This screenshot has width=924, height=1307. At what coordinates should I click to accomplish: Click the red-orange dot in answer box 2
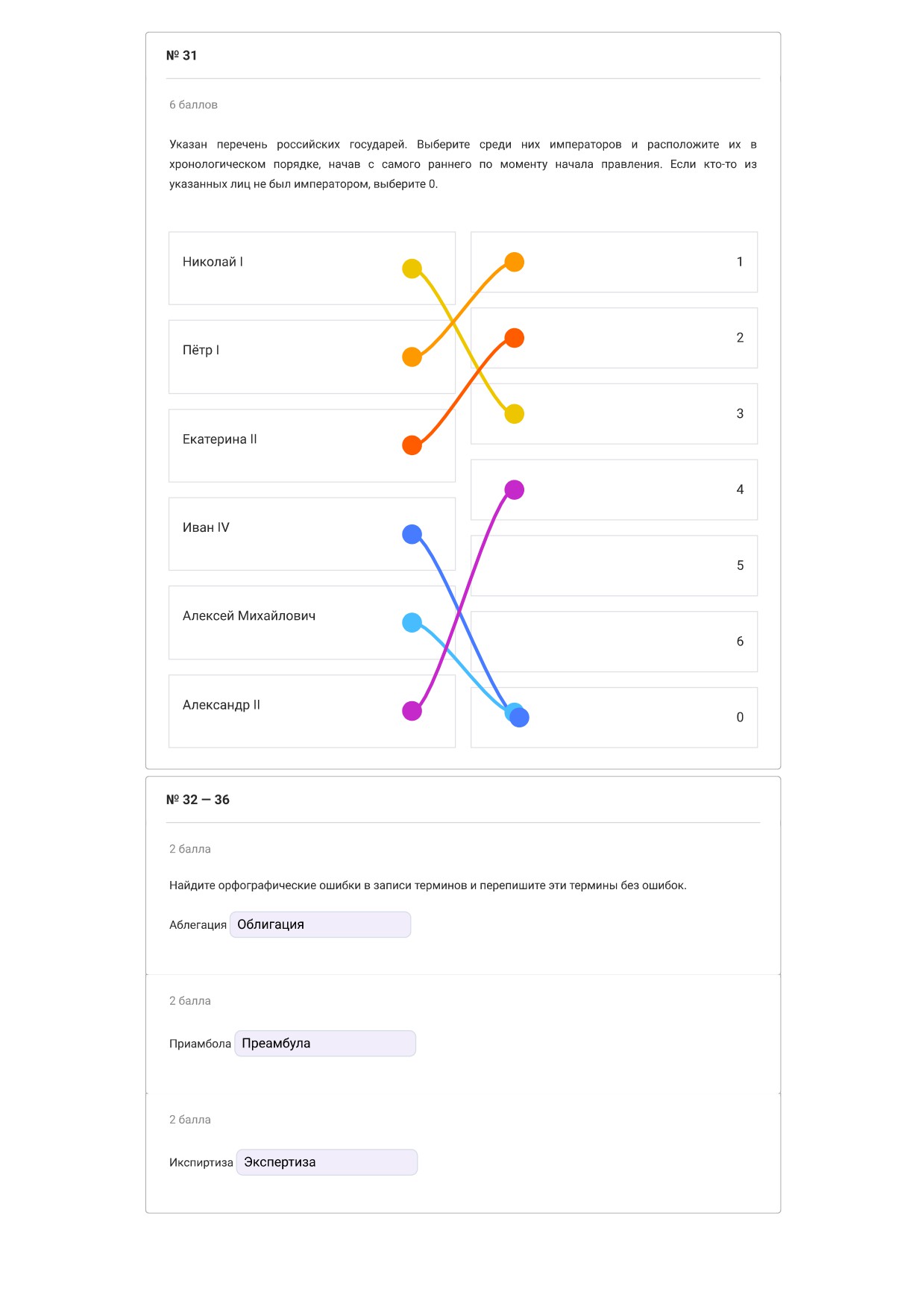pyautogui.click(x=514, y=338)
